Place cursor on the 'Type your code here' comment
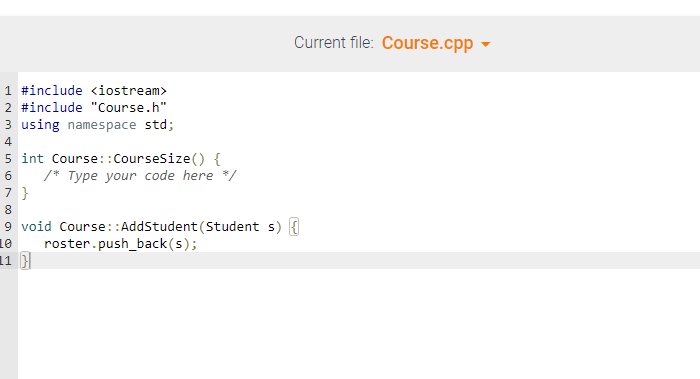Image resolution: width=700 pixels, height=379 pixels. [x=140, y=175]
